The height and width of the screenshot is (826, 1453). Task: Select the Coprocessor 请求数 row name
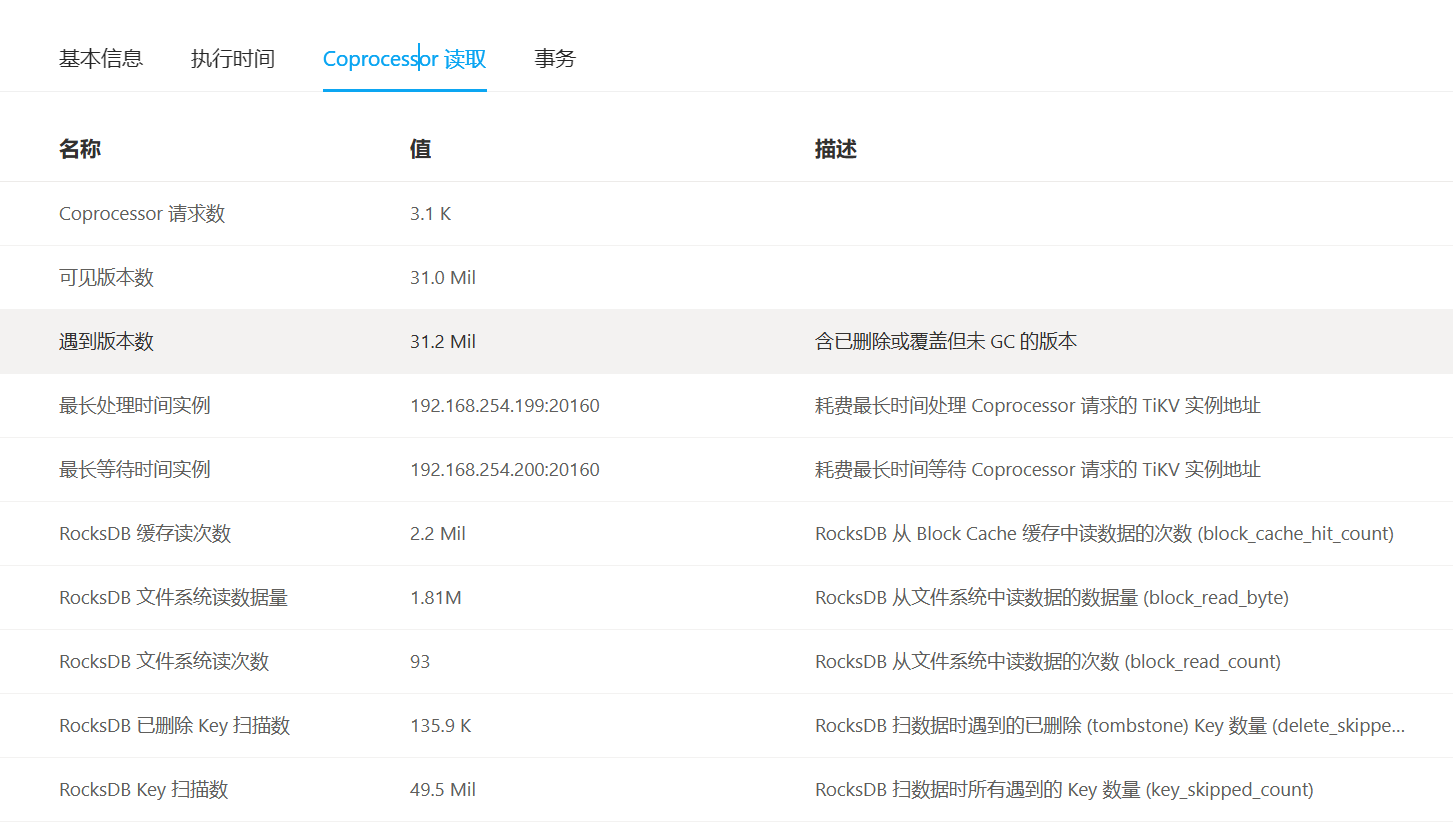pyautogui.click(x=142, y=214)
